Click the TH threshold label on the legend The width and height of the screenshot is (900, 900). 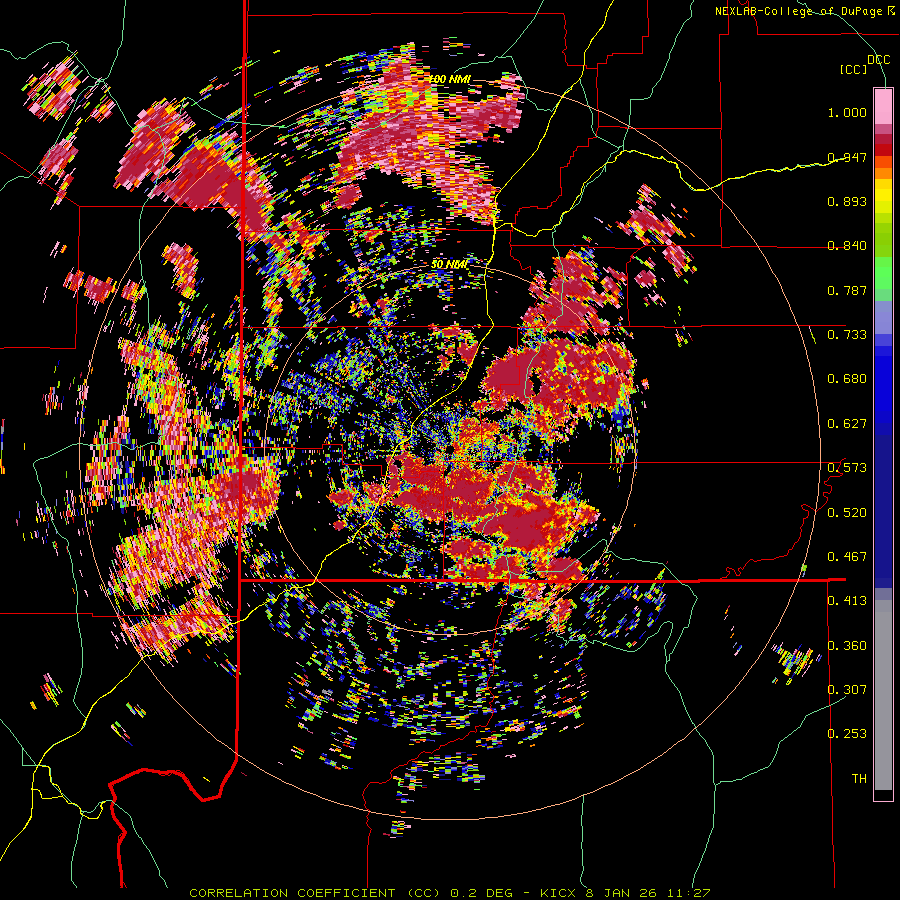coord(859,779)
